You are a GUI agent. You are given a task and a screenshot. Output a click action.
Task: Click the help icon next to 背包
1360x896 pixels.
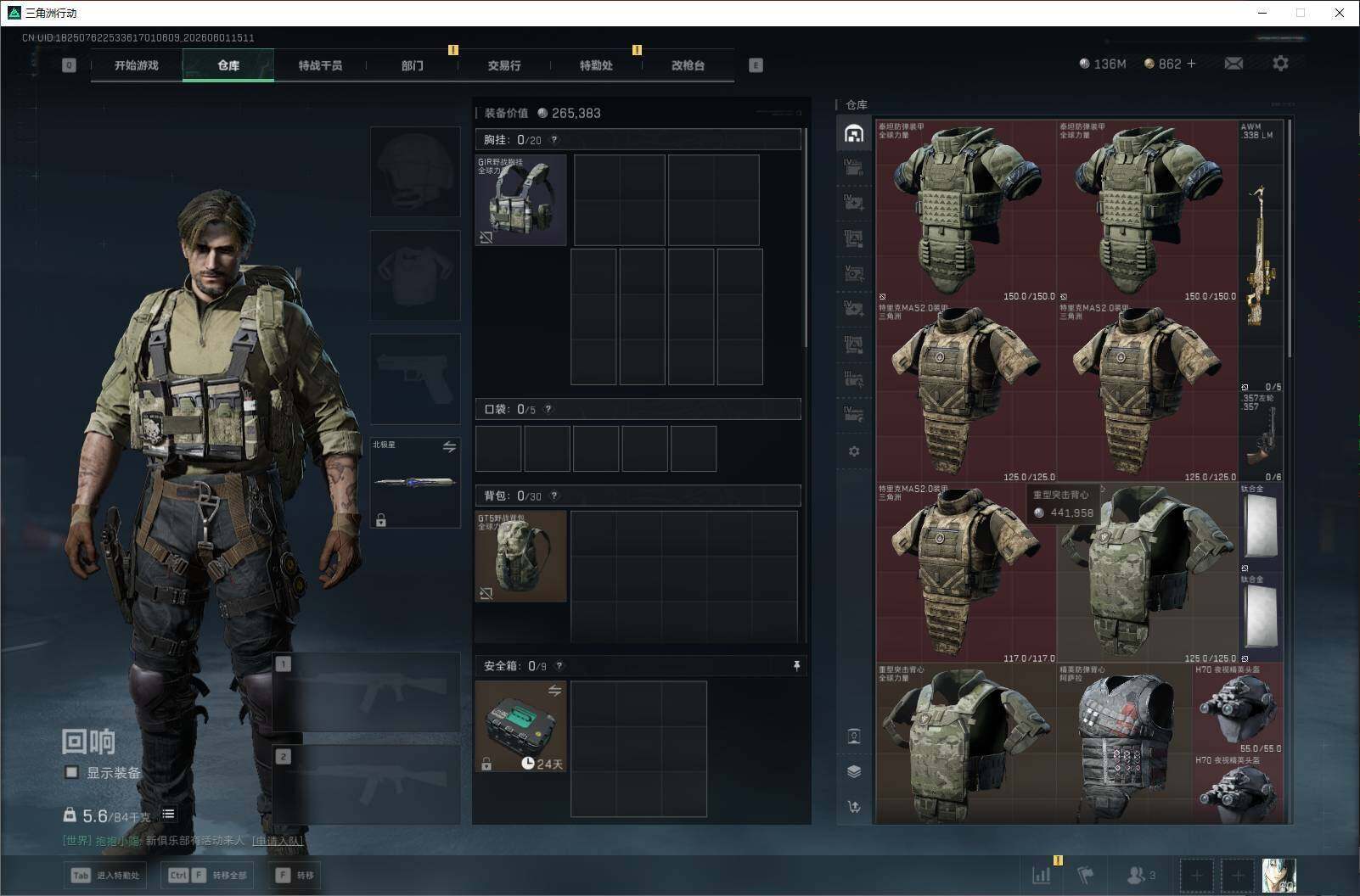click(554, 496)
